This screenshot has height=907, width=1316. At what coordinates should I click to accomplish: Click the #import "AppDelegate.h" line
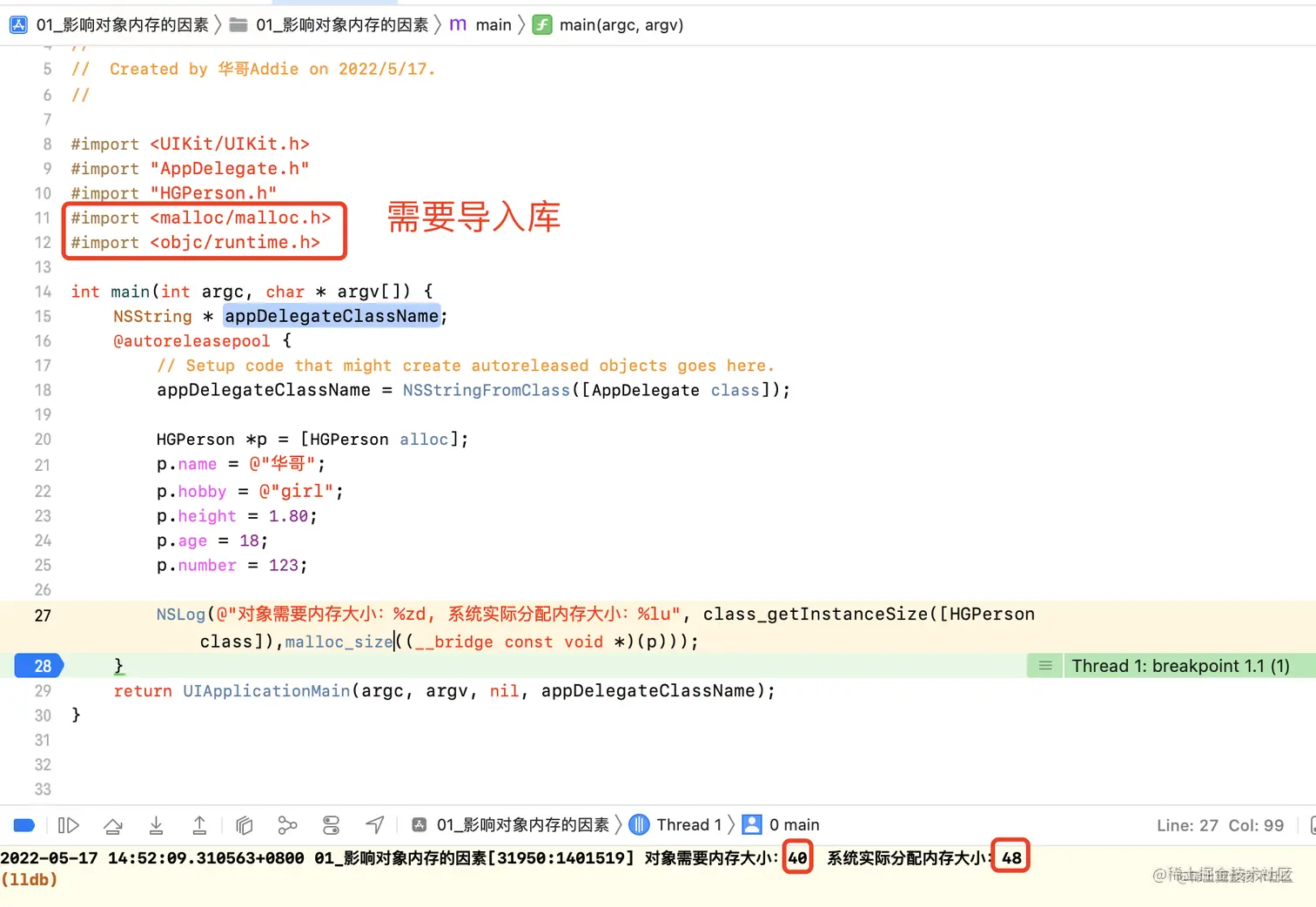click(x=190, y=169)
